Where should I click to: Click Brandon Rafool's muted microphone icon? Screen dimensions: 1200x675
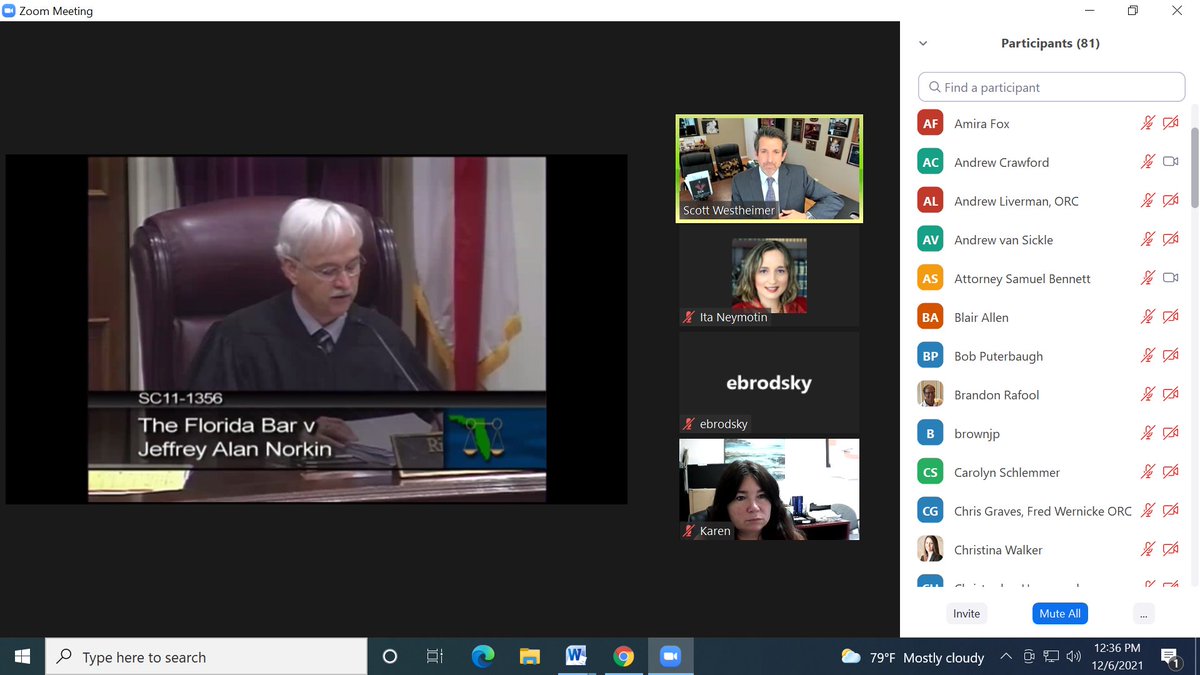coord(1148,394)
